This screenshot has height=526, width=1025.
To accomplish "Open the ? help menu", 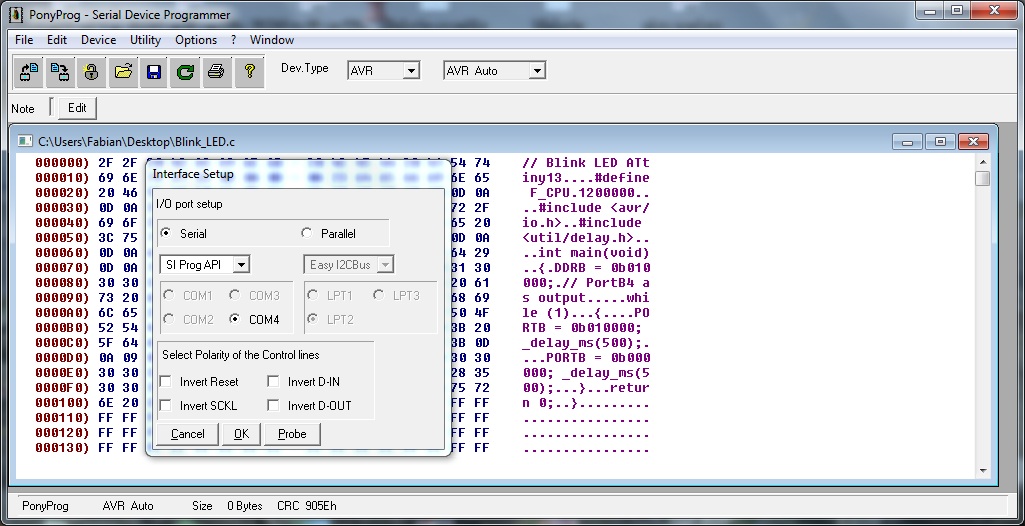I will tap(233, 40).
